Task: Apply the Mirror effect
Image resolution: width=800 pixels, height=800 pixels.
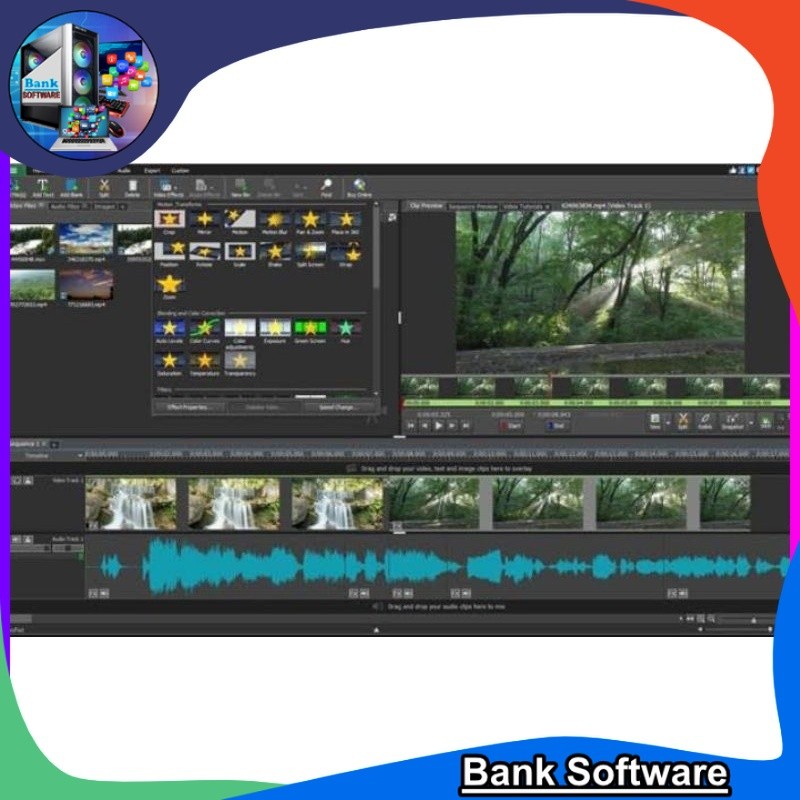Action: (x=205, y=222)
